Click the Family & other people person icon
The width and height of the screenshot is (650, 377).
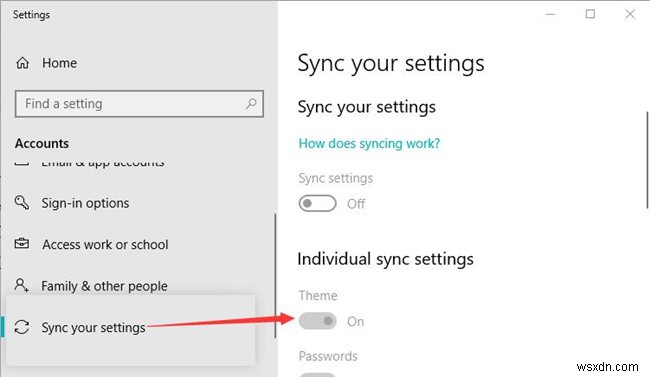tap(21, 285)
